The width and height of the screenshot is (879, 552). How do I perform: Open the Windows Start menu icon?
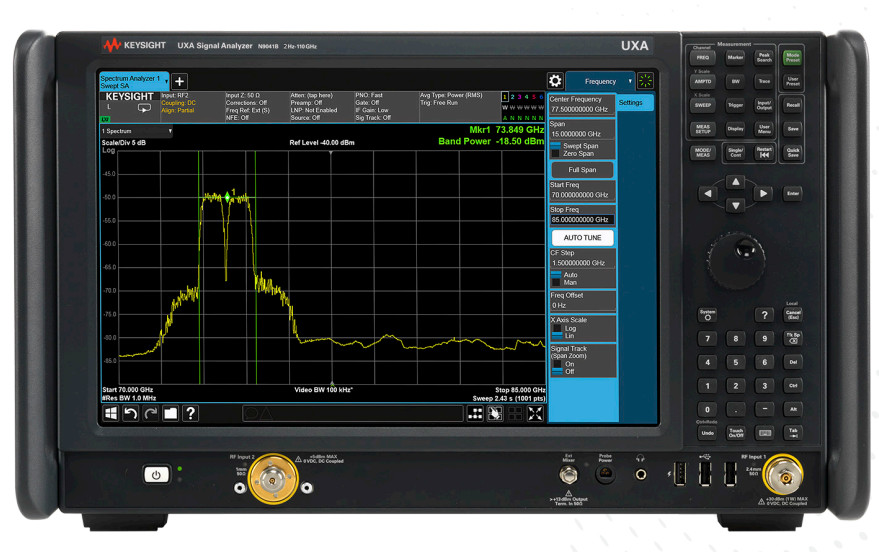111,413
